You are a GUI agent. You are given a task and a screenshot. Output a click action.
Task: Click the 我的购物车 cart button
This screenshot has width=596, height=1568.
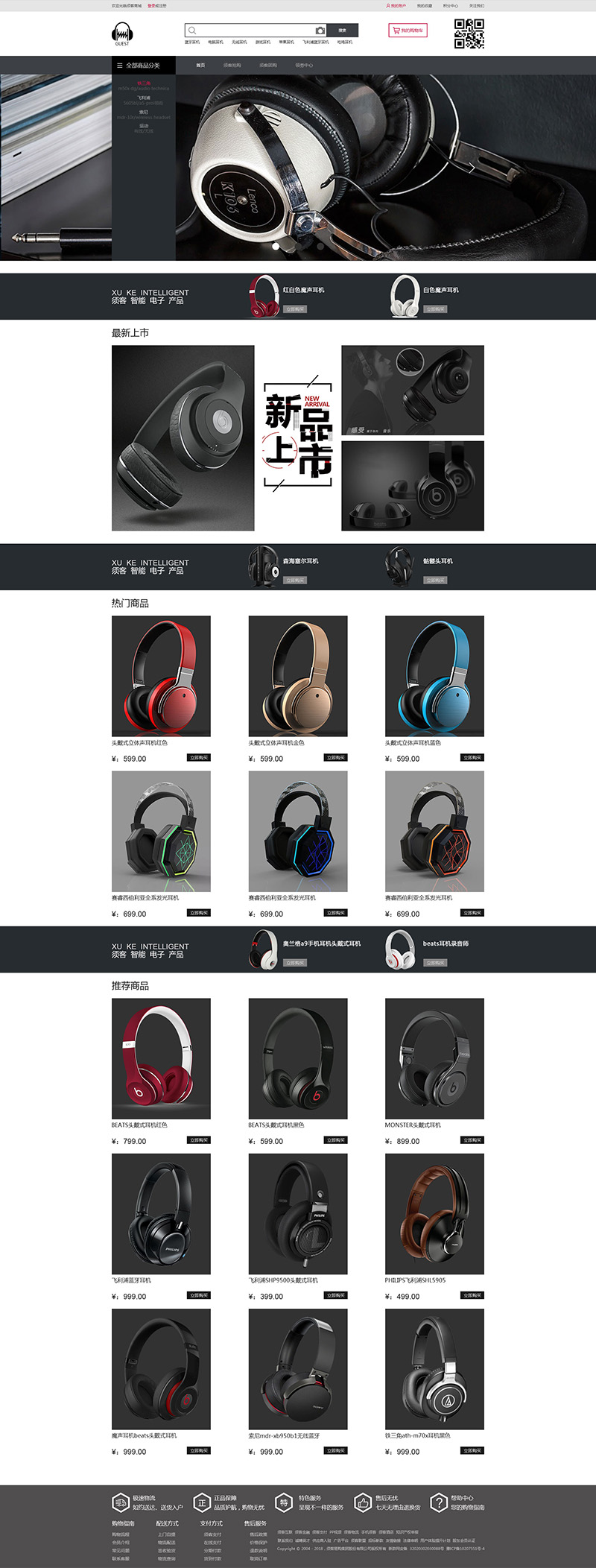(408, 31)
